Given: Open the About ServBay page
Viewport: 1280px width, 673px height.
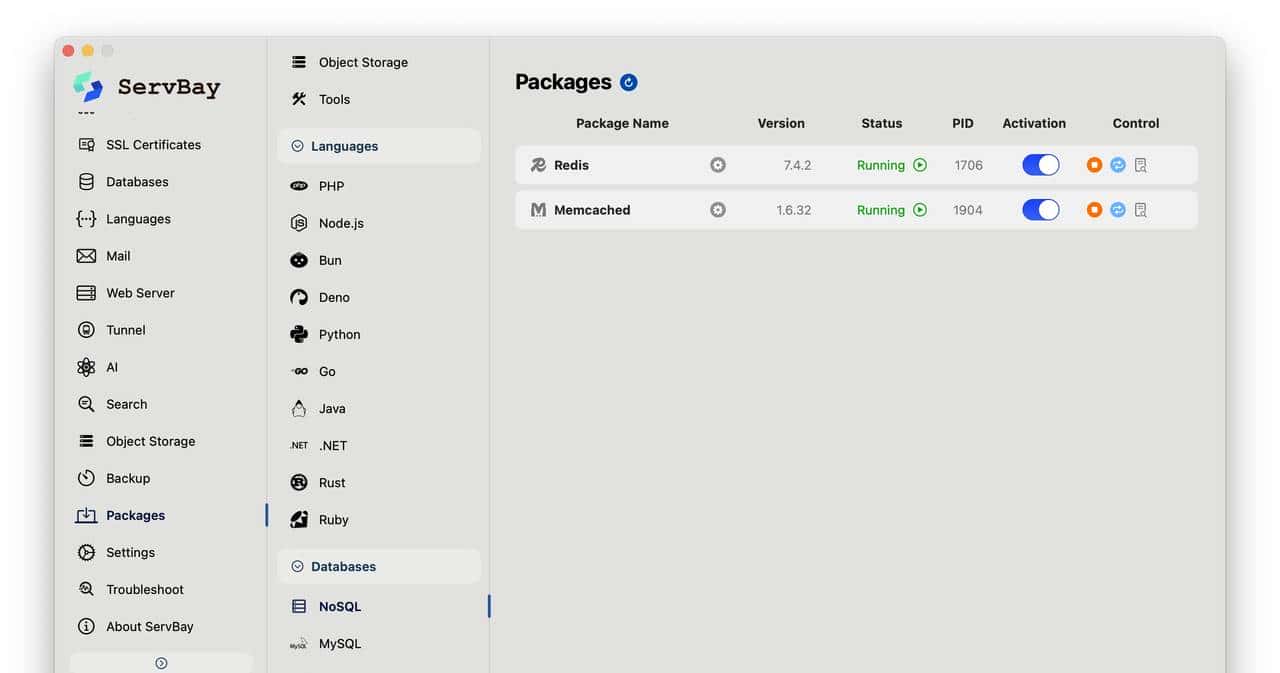Looking at the screenshot, I should point(149,626).
